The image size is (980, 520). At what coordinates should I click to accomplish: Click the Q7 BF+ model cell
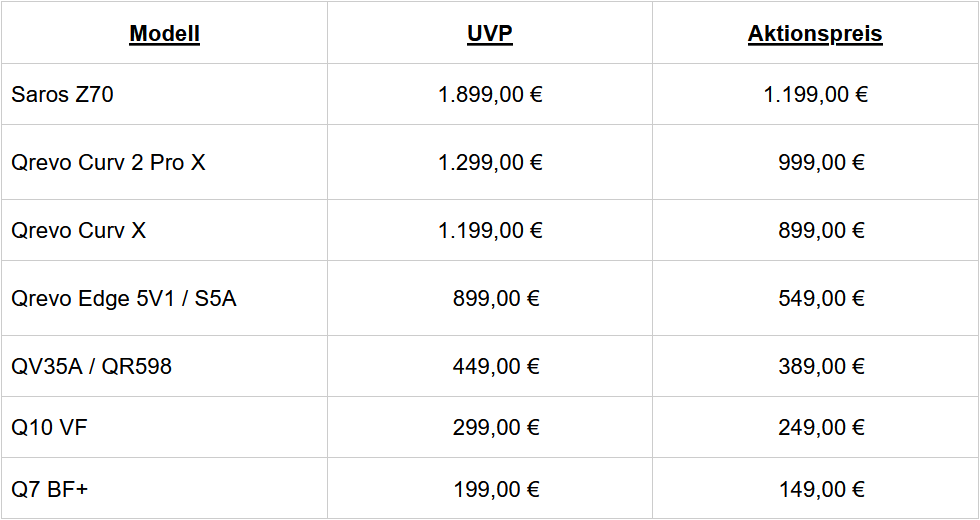51,489
